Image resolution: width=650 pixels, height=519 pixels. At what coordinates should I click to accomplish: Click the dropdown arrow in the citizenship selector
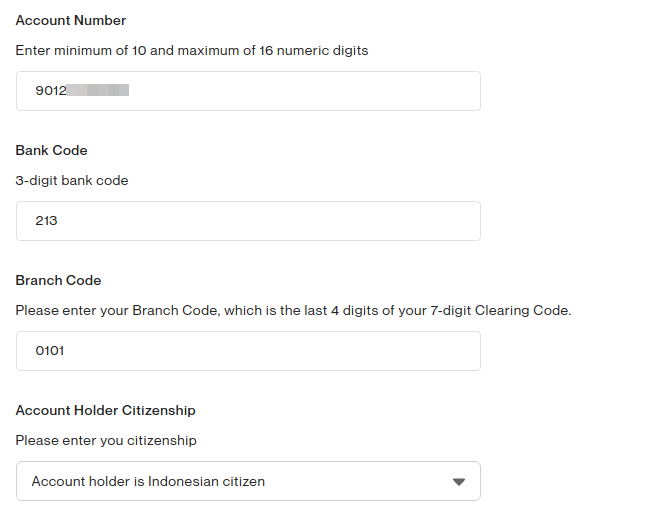click(x=459, y=481)
